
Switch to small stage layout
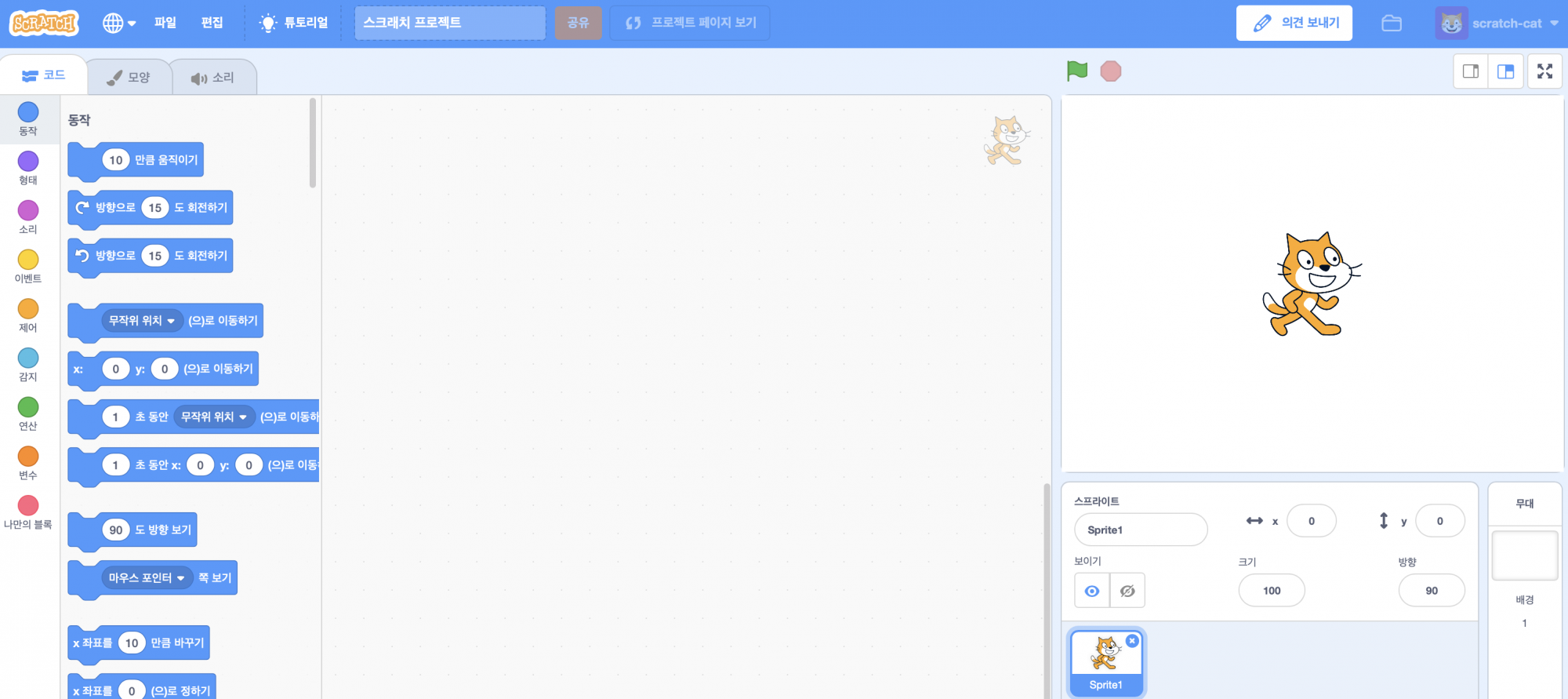tap(1471, 71)
